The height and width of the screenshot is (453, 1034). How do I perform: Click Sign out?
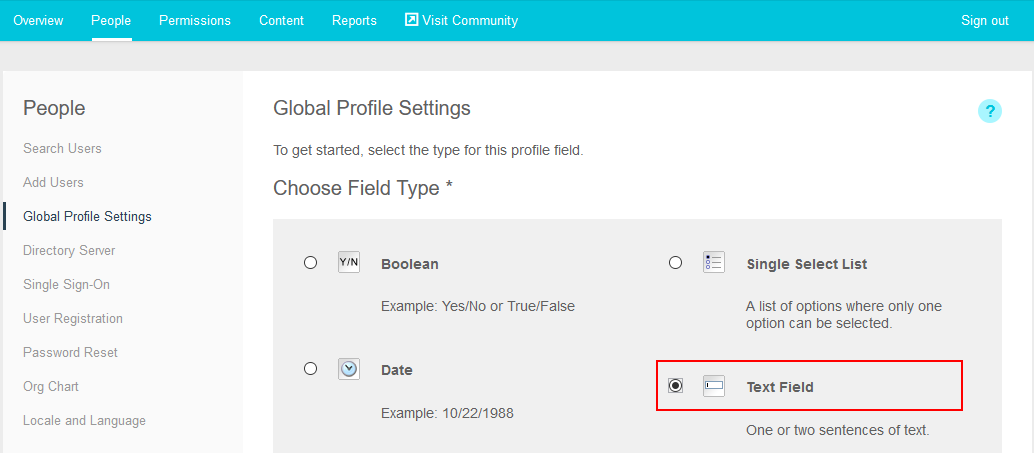click(x=985, y=20)
